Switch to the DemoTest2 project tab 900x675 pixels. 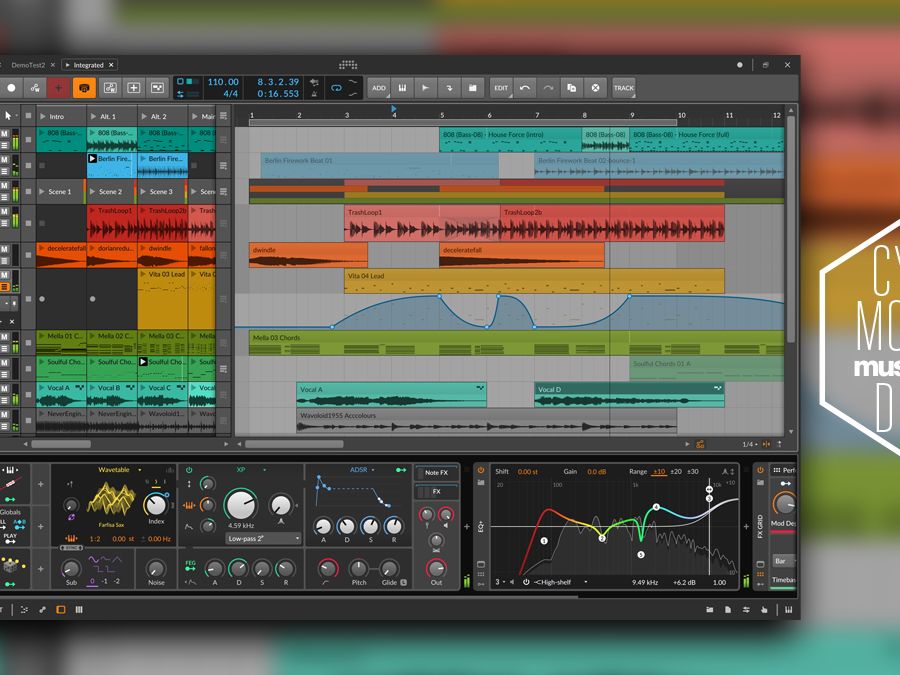(28, 65)
